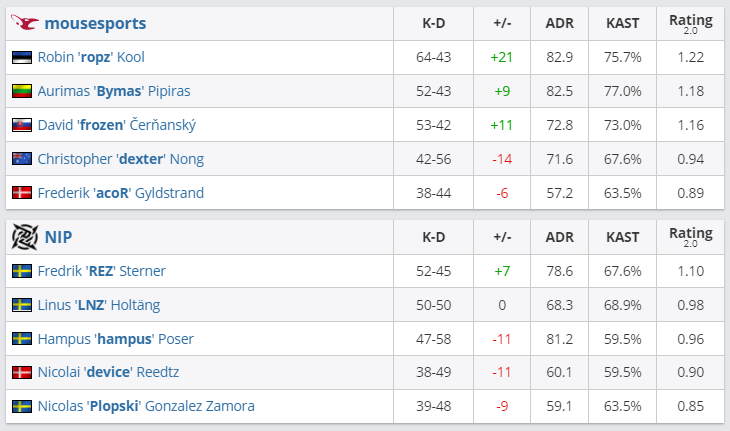Open Nicolai 'device' Reedtz player profile
The height and width of the screenshot is (431, 730).
pyautogui.click(x=108, y=373)
